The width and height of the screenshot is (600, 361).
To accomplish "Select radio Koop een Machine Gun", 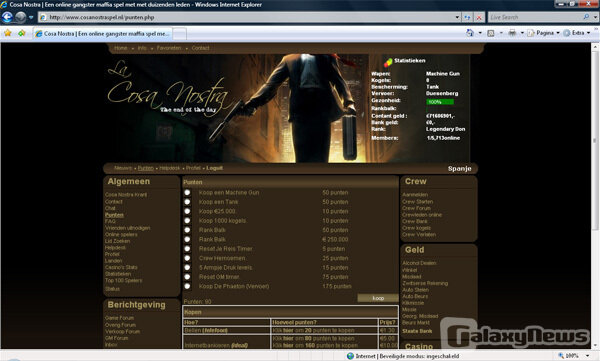I will [187, 193].
